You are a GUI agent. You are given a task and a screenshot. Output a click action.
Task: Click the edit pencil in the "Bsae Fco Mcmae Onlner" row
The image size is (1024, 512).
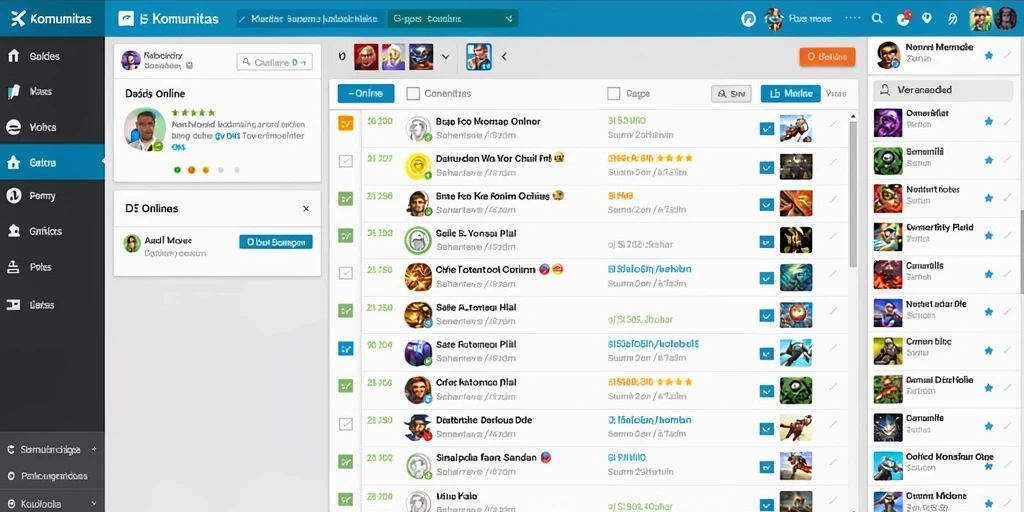pos(833,124)
